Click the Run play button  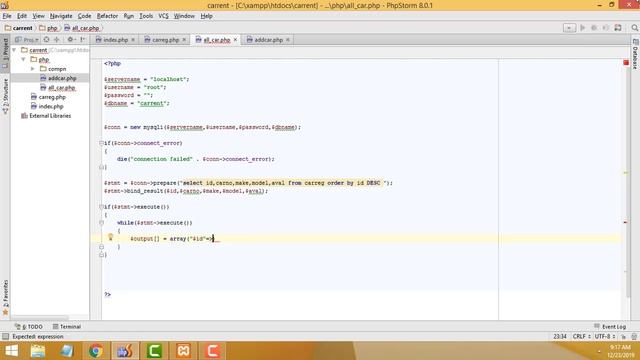[583, 28]
